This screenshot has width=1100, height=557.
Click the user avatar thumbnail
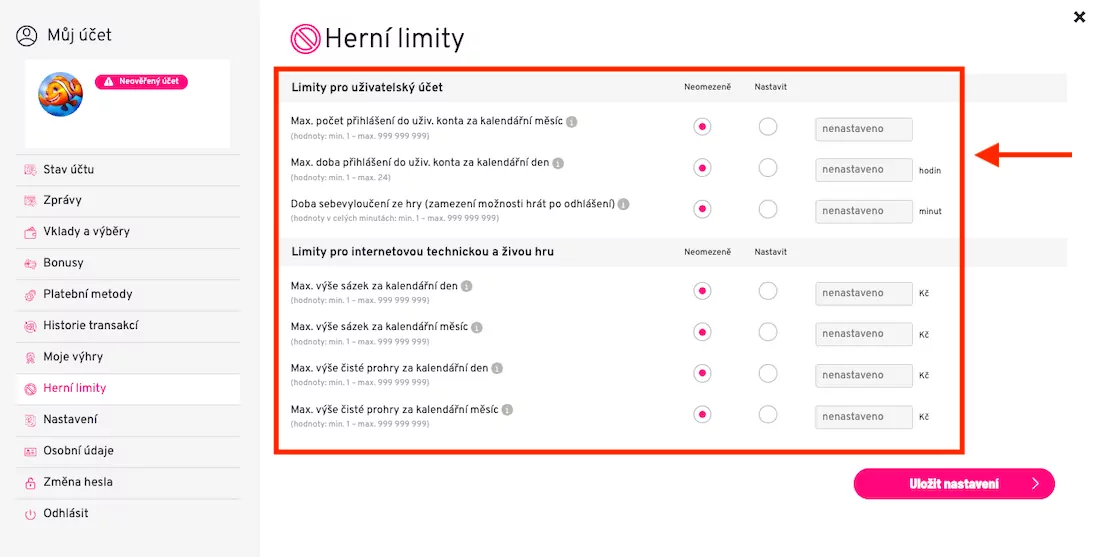(61, 94)
